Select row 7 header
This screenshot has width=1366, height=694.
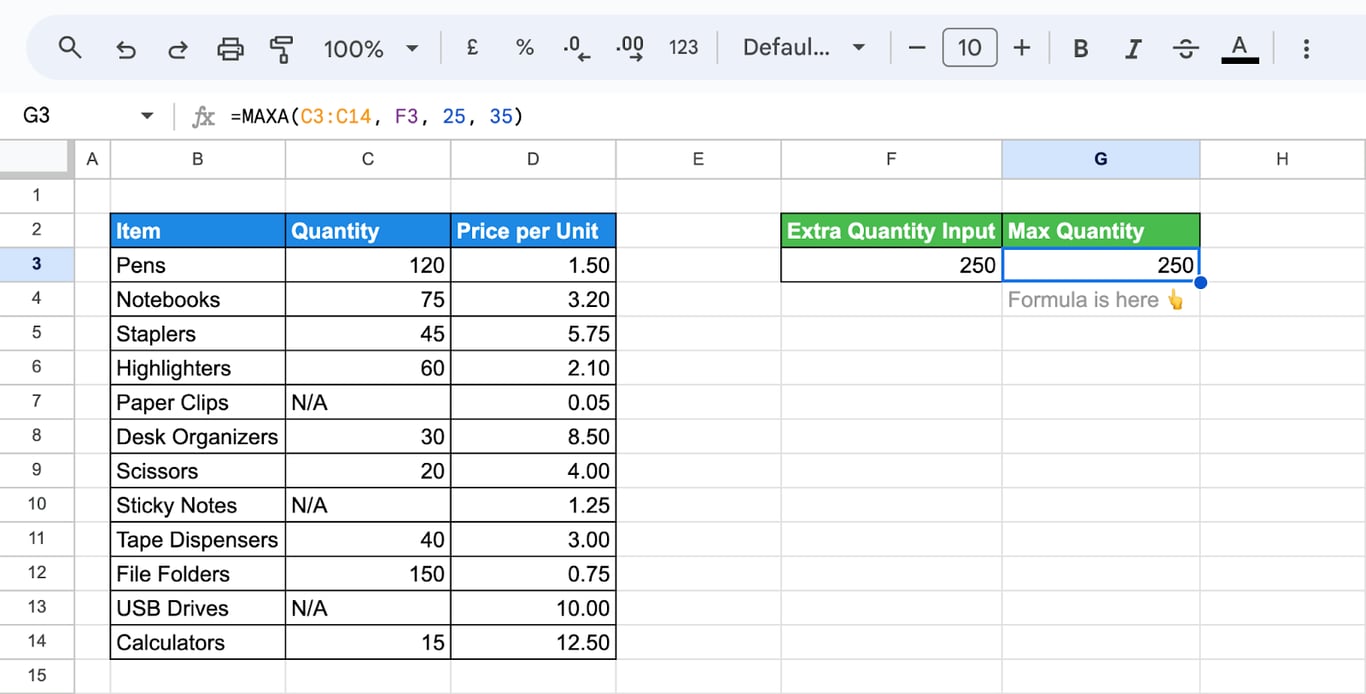[x=37, y=401]
